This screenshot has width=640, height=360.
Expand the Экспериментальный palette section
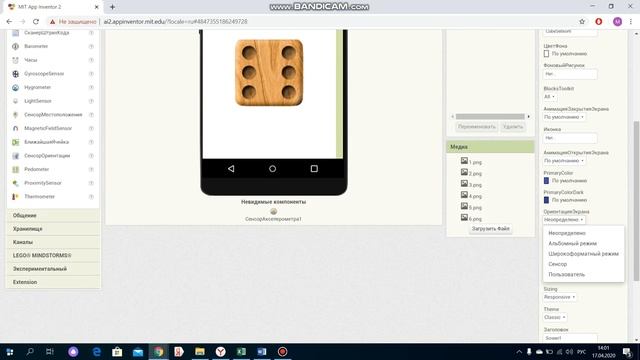click(53, 269)
